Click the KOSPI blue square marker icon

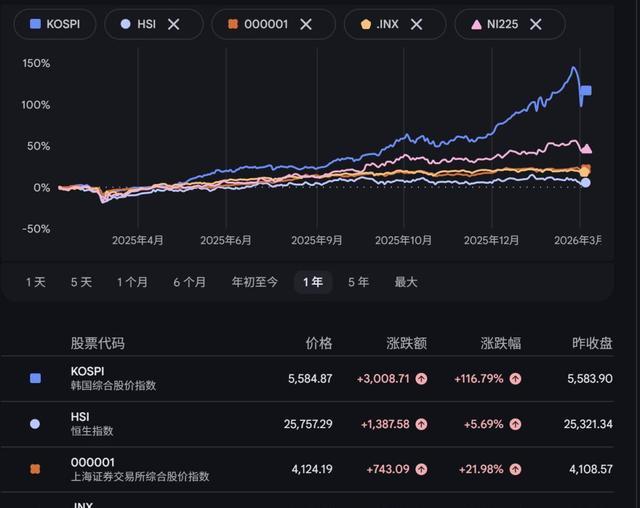pyautogui.click(x=36, y=378)
